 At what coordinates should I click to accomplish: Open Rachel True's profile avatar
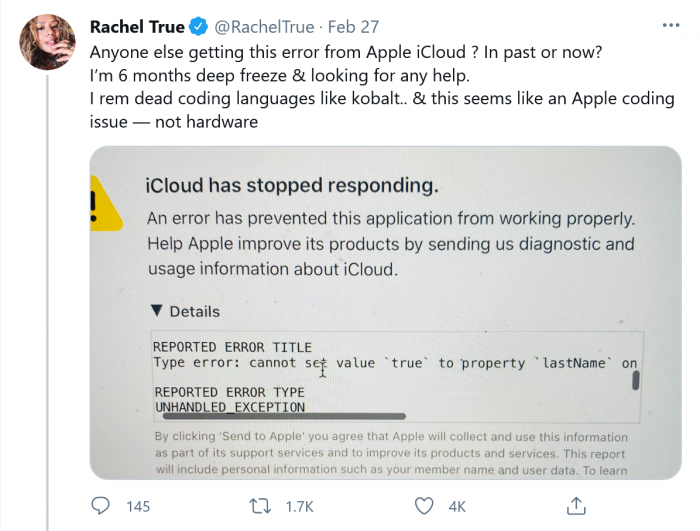47,42
